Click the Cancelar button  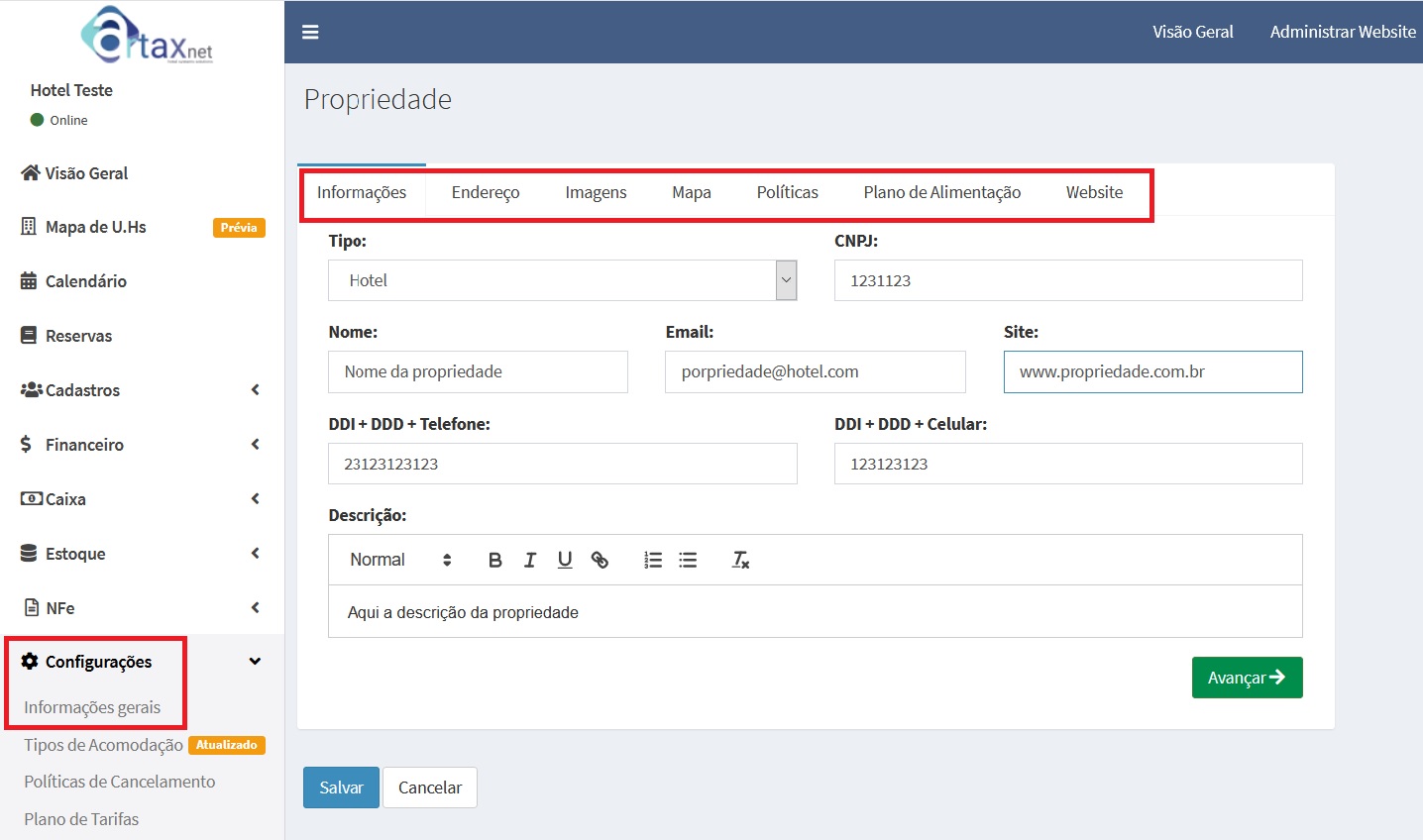430,787
